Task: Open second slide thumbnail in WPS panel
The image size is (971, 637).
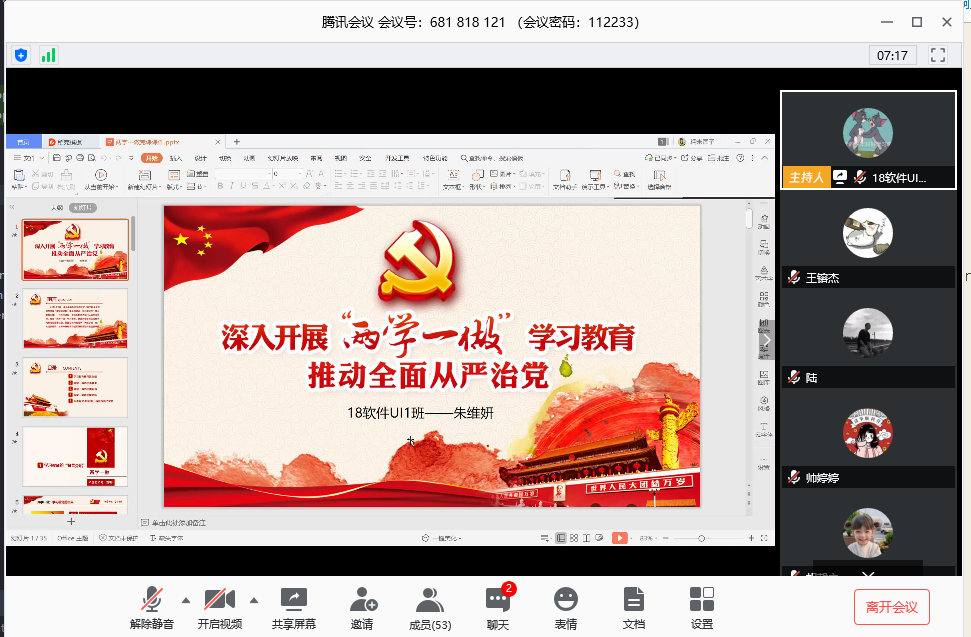Action: click(76, 319)
